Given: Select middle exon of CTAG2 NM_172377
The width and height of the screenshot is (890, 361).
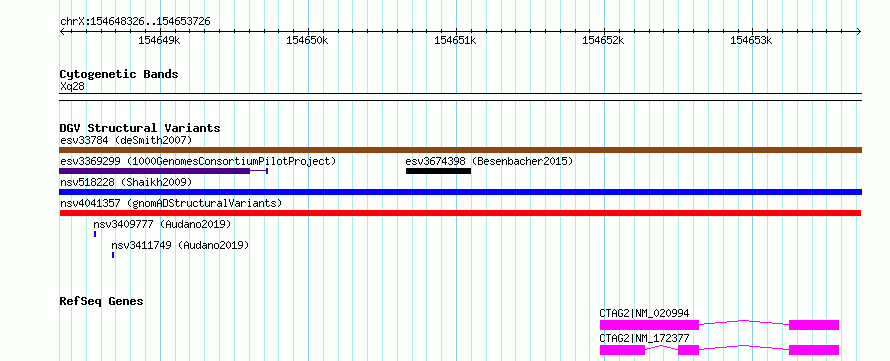Looking at the screenshot, I should [x=688, y=350].
